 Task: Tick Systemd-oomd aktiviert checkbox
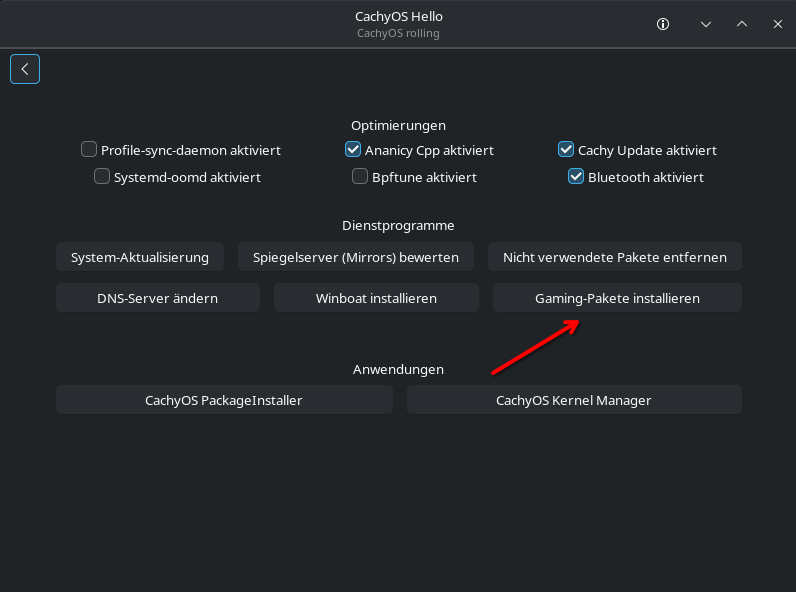[102, 176]
